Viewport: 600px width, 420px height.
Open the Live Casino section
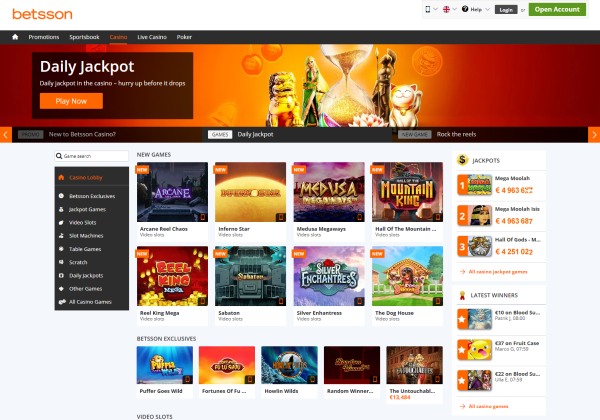point(152,37)
